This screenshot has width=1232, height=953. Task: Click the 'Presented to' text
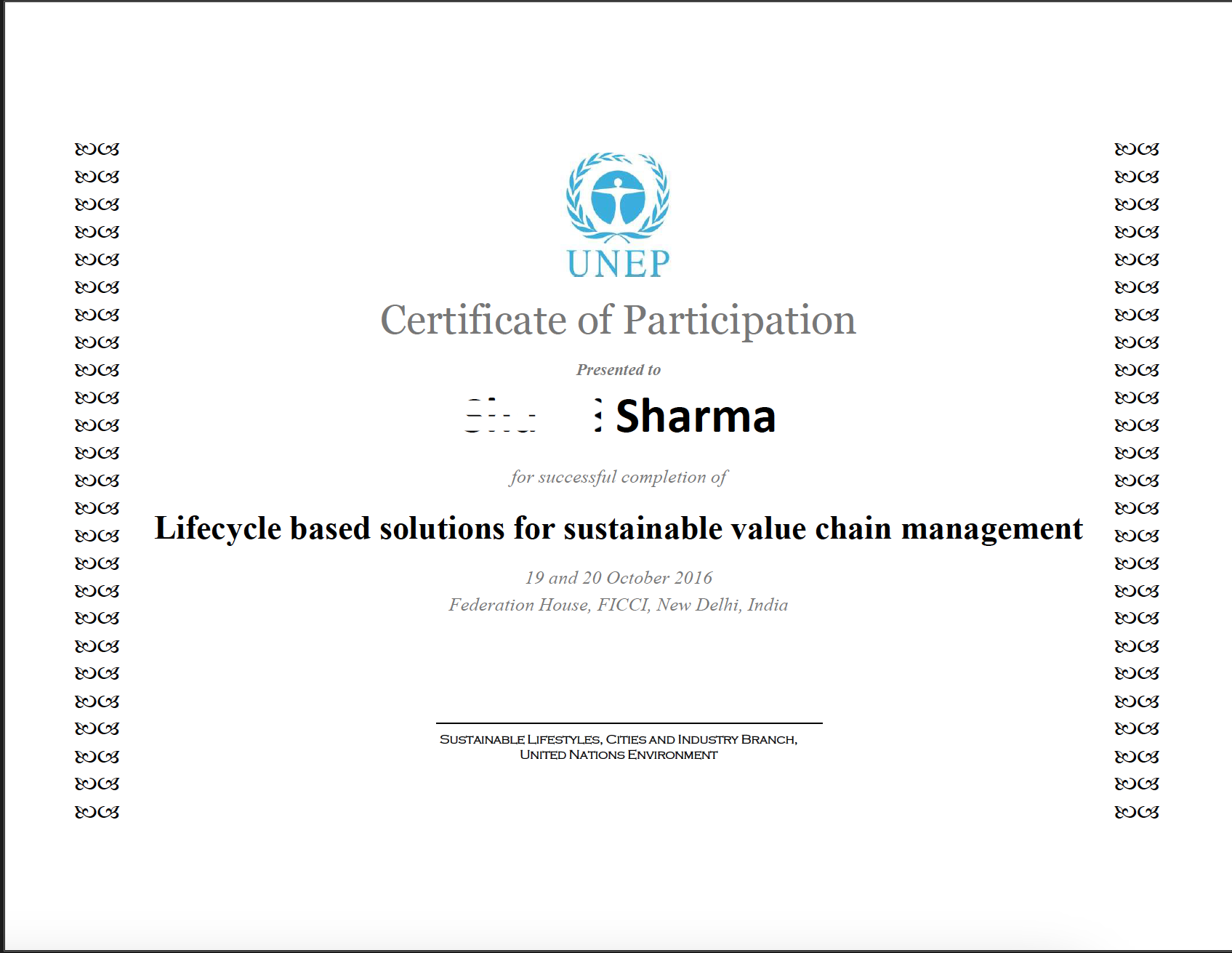[x=618, y=370]
